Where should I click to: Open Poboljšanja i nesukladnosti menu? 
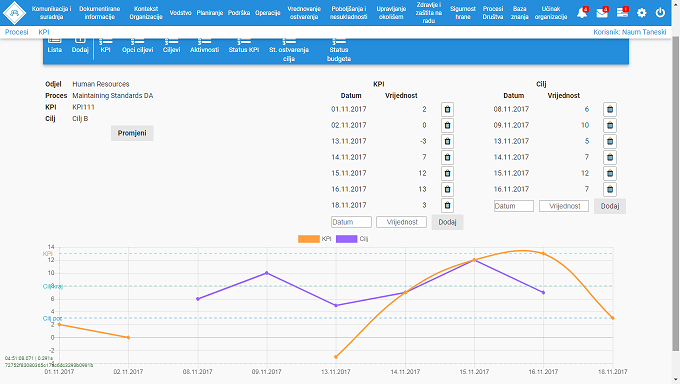[x=348, y=13]
